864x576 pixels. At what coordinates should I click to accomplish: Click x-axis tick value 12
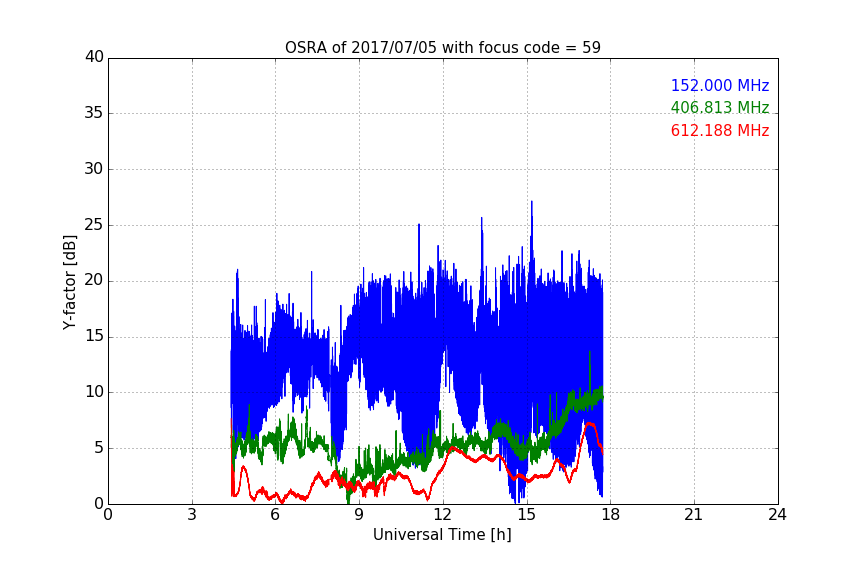pos(443,515)
